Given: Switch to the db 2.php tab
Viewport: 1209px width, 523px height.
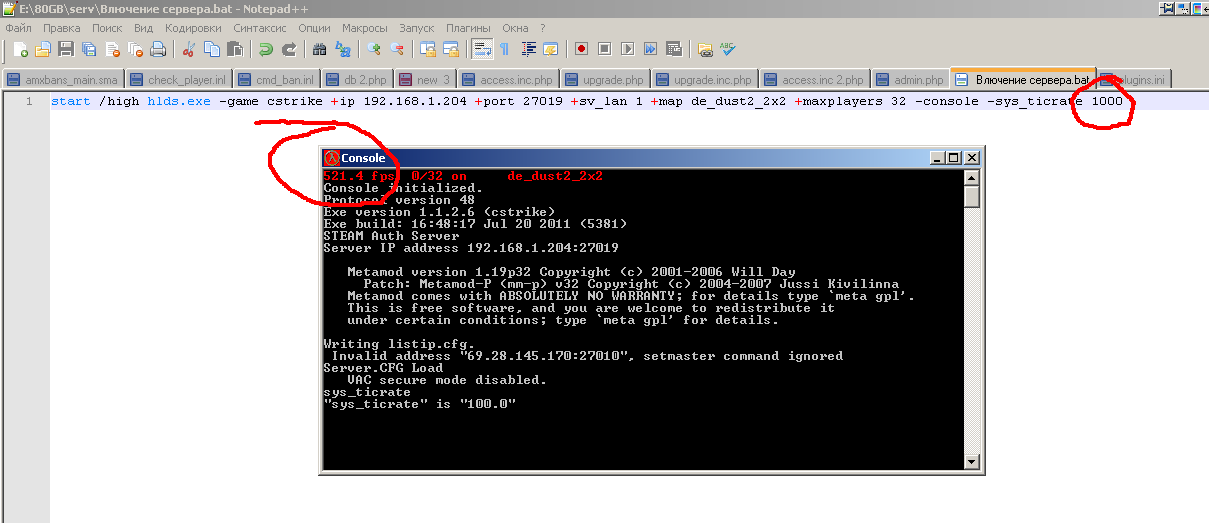Looking at the screenshot, I should 358,79.
